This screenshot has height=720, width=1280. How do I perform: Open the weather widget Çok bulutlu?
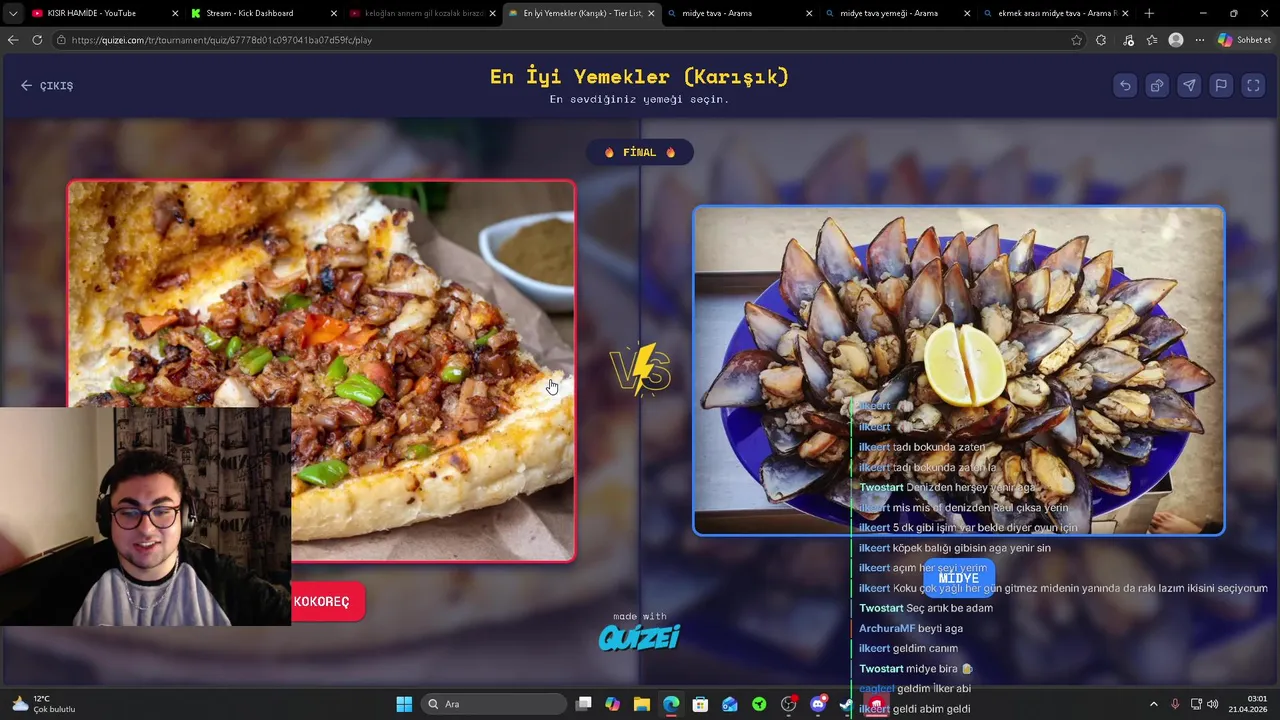[41, 704]
